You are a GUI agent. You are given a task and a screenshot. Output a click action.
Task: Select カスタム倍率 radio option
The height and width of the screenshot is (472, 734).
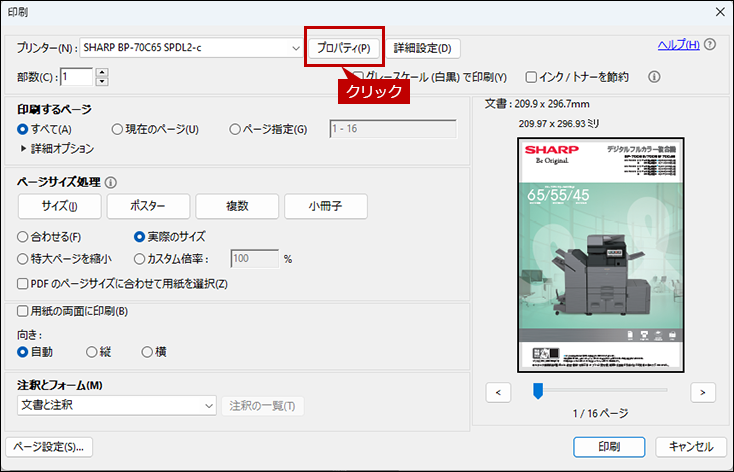tap(139, 259)
